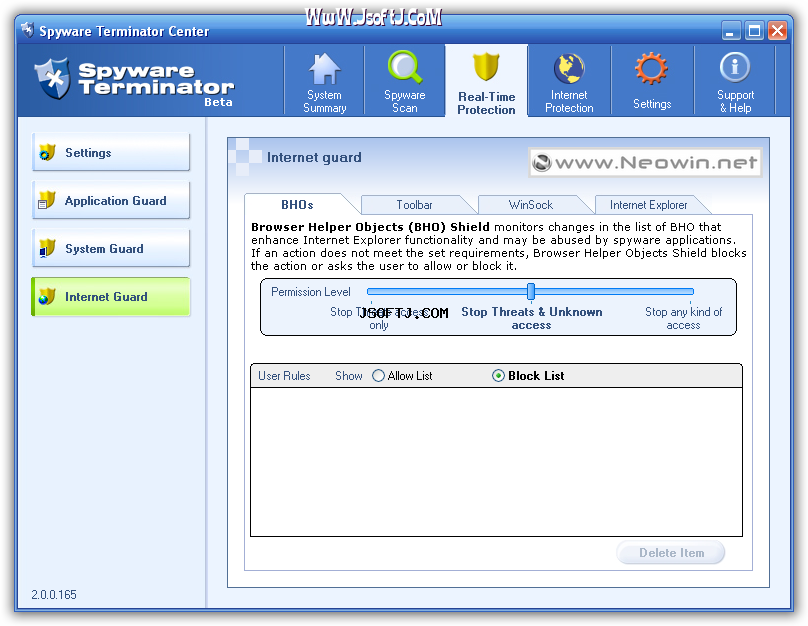Click the 'User Rules' label
The width and height of the screenshot is (808, 626).
[284, 376]
